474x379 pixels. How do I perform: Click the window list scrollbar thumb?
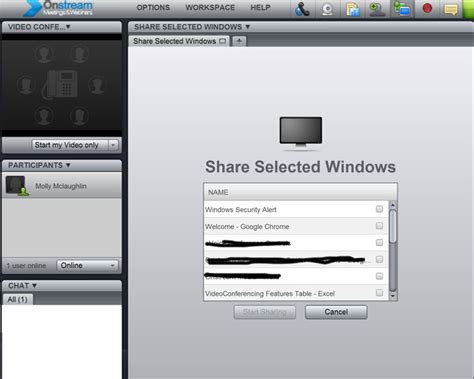click(393, 227)
